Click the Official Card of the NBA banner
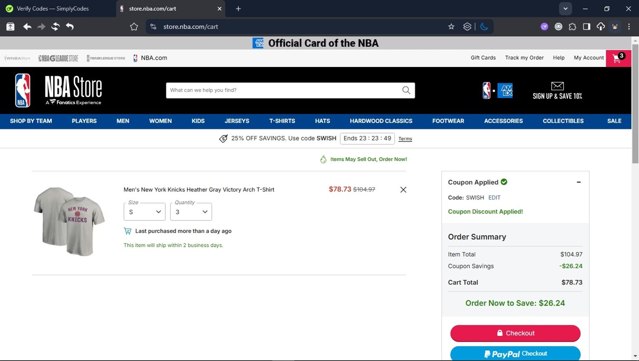 click(315, 43)
